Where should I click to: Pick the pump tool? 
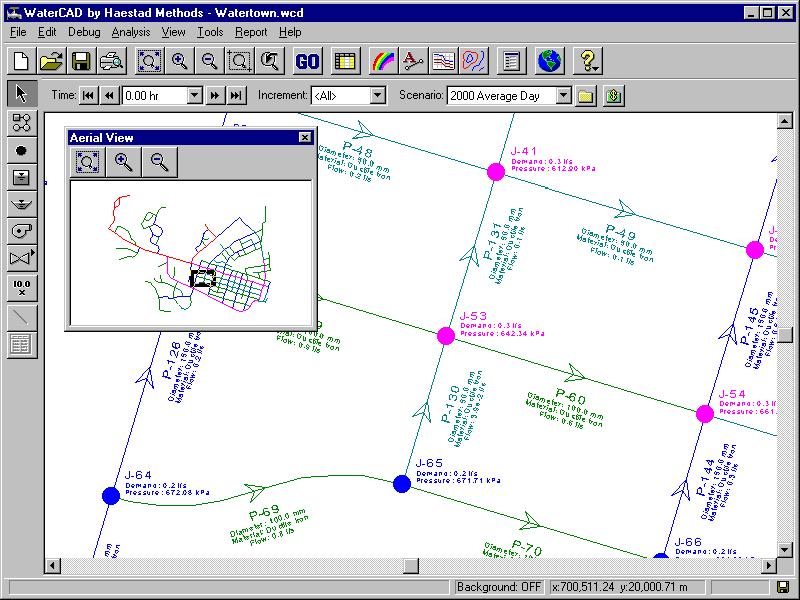21,232
